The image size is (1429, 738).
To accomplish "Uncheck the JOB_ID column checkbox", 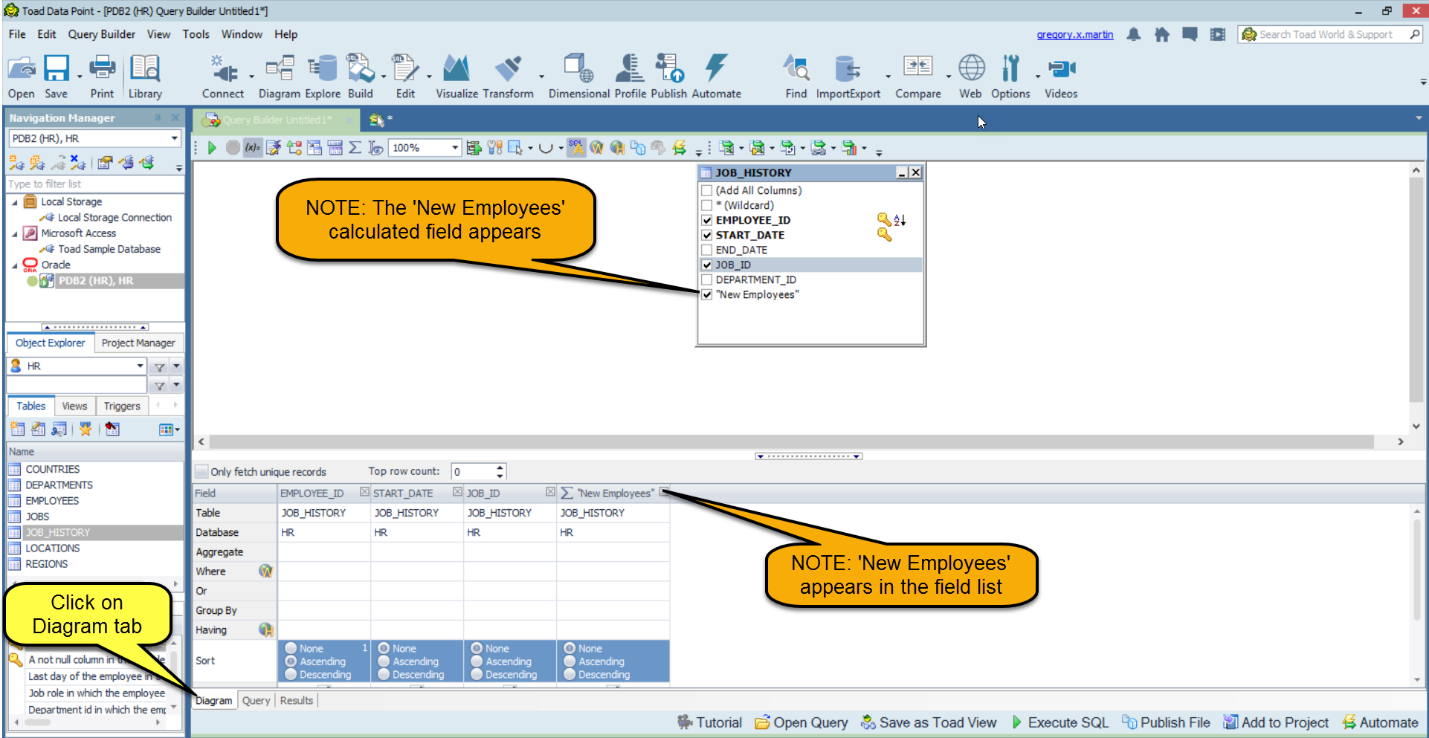I will point(707,265).
